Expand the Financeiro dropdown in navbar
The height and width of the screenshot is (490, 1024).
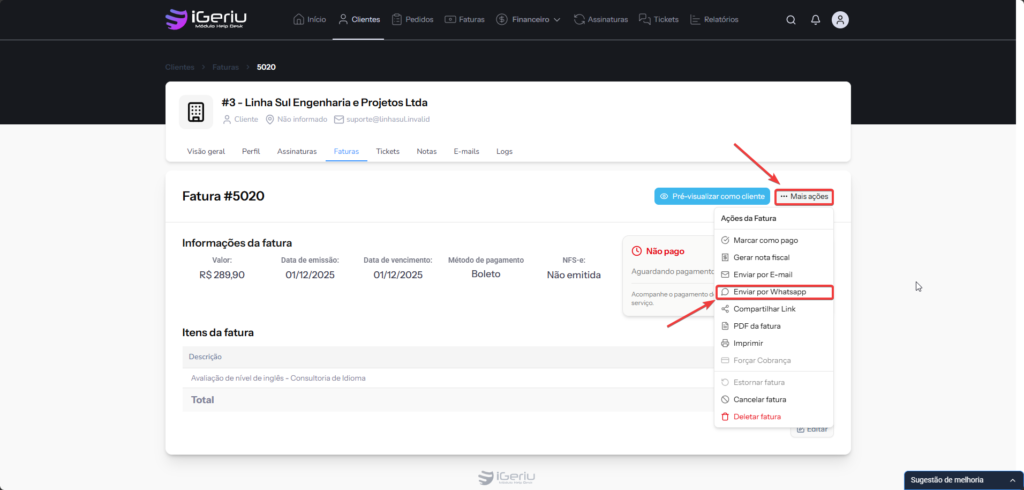click(528, 19)
